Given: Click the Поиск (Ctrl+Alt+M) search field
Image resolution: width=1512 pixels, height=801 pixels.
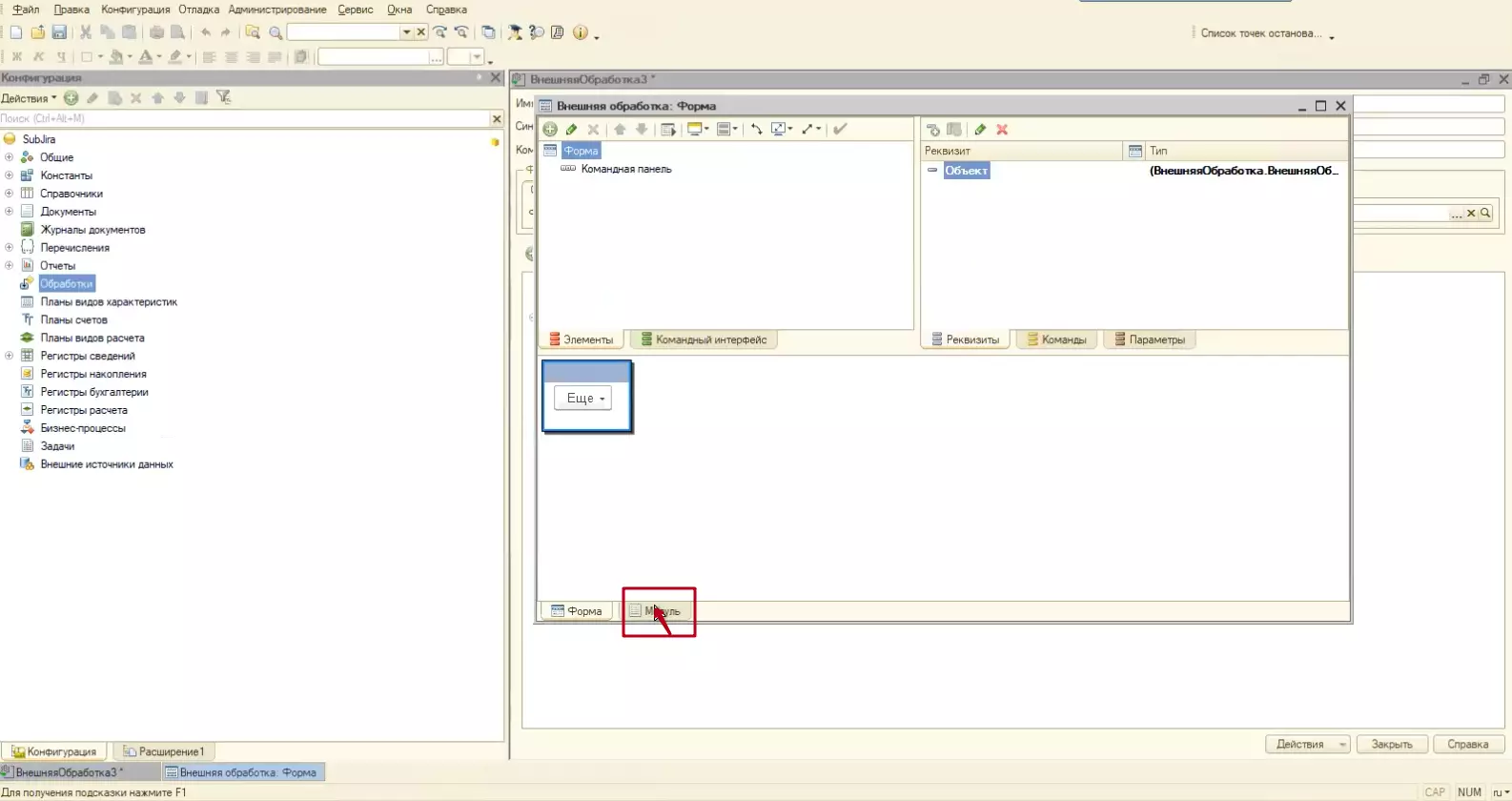Looking at the screenshot, I should (x=245, y=118).
